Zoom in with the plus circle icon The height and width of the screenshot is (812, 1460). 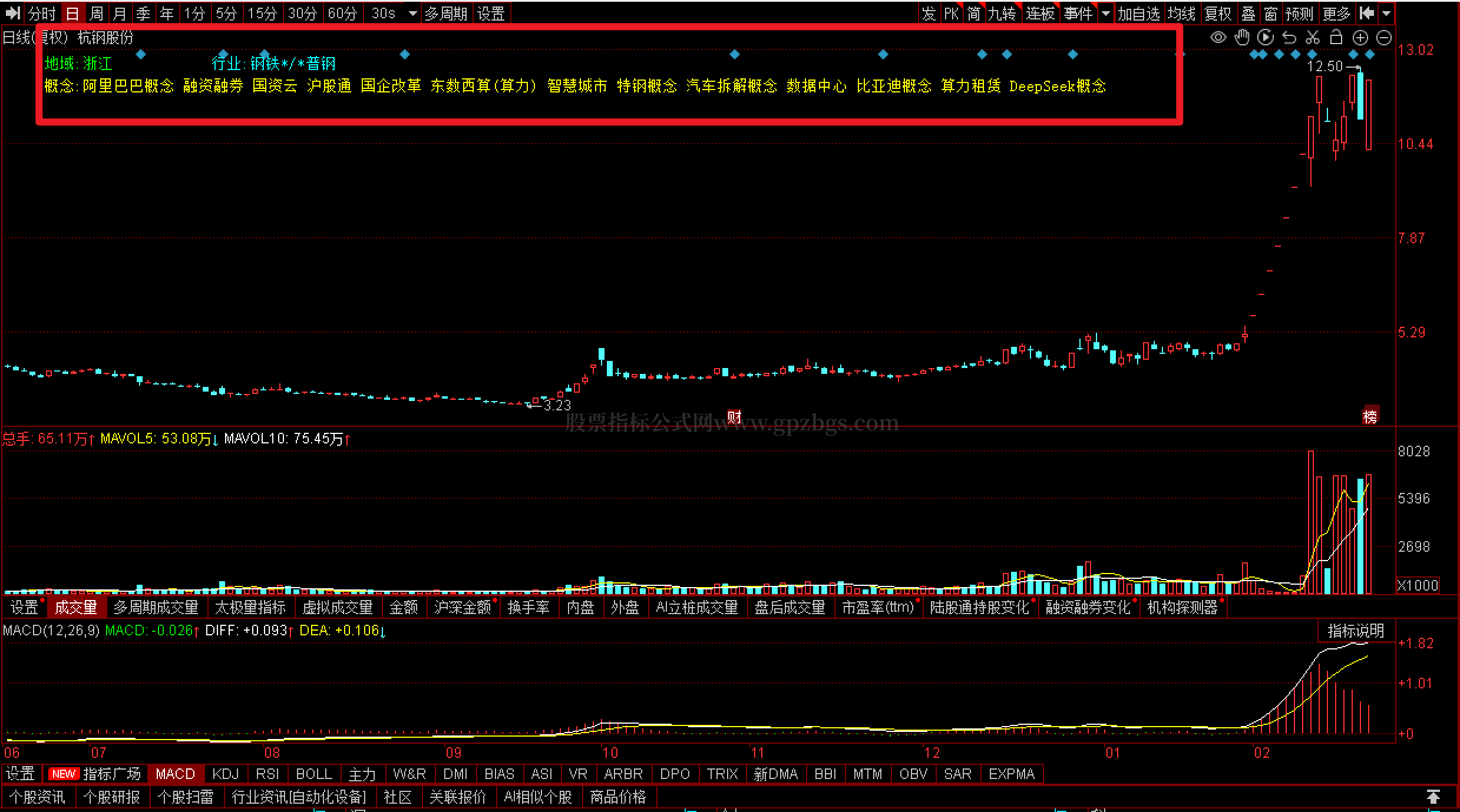click(x=1360, y=38)
